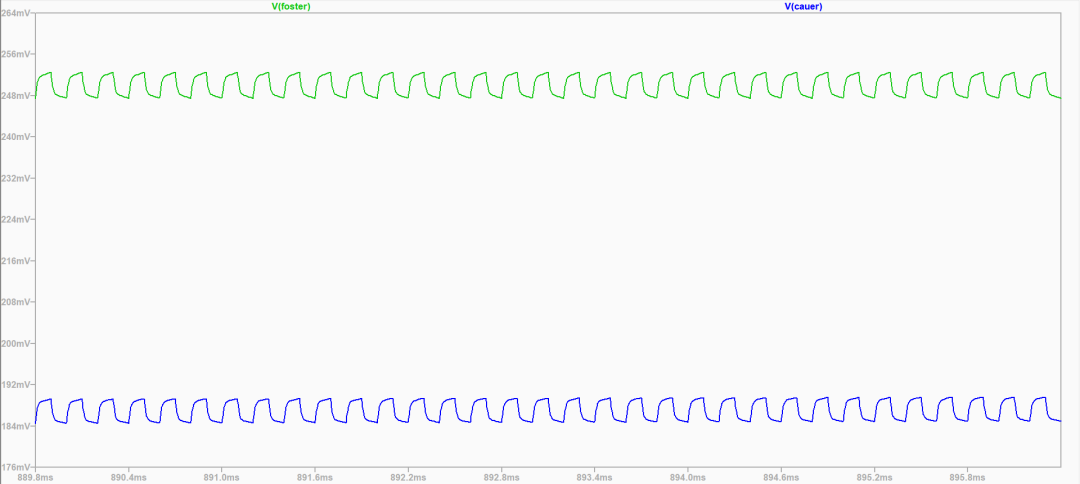1080x484 pixels.
Task: Click the 176mV axis label
Action: tap(14, 467)
